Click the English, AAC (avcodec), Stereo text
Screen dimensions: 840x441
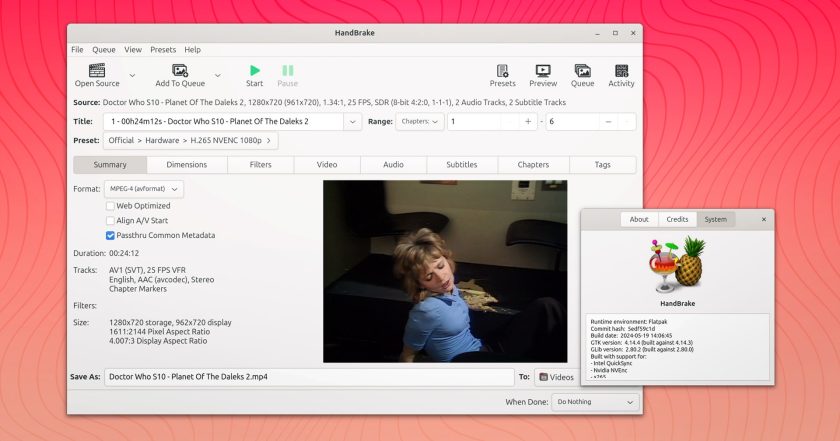click(161, 280)
